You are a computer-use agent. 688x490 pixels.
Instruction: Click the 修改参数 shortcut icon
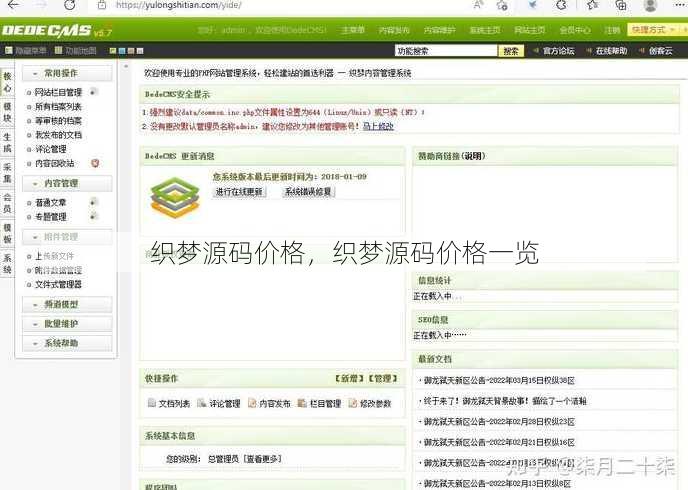(x=353, y=403)
